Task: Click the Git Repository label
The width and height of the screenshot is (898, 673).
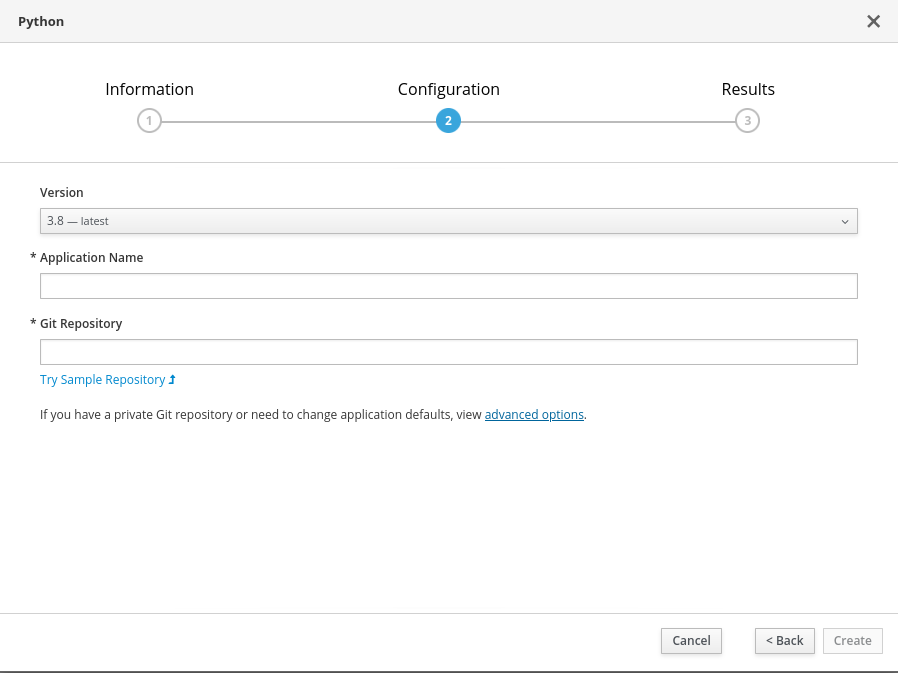Action: (x=81, y=324)
